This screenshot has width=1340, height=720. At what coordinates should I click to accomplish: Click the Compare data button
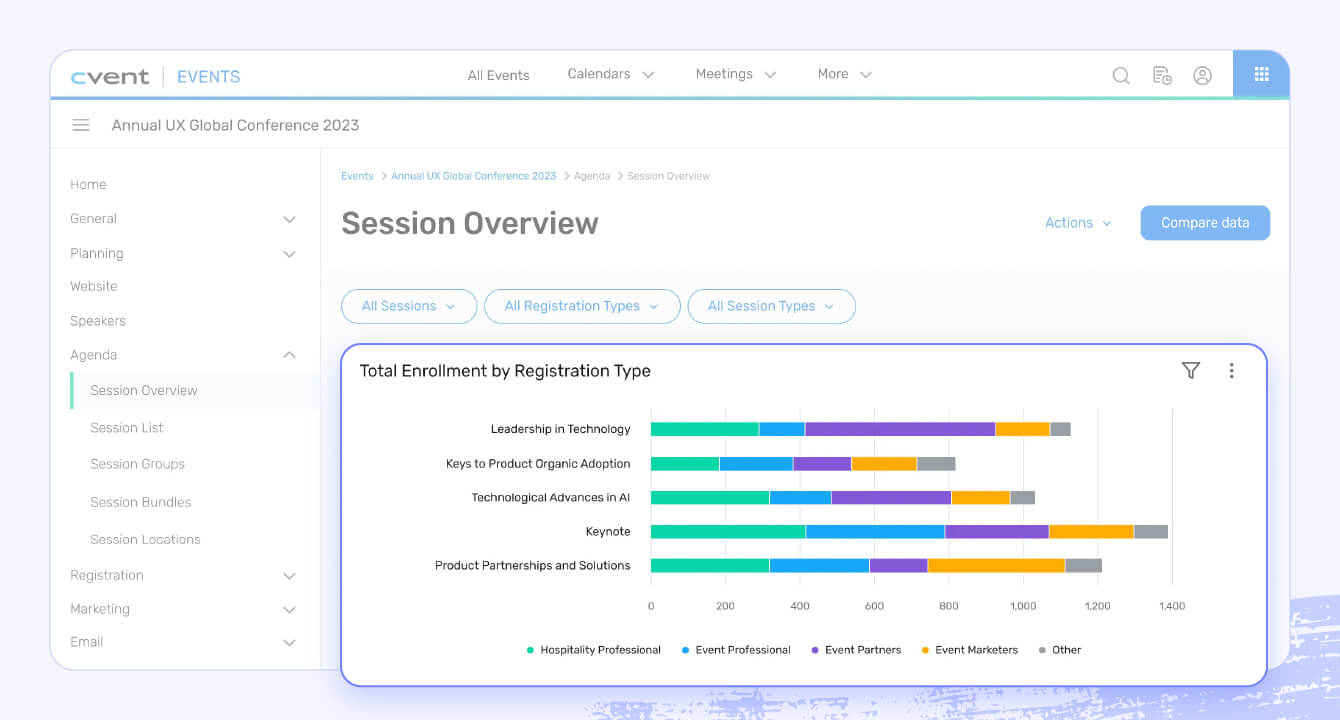pos(1205,223)
